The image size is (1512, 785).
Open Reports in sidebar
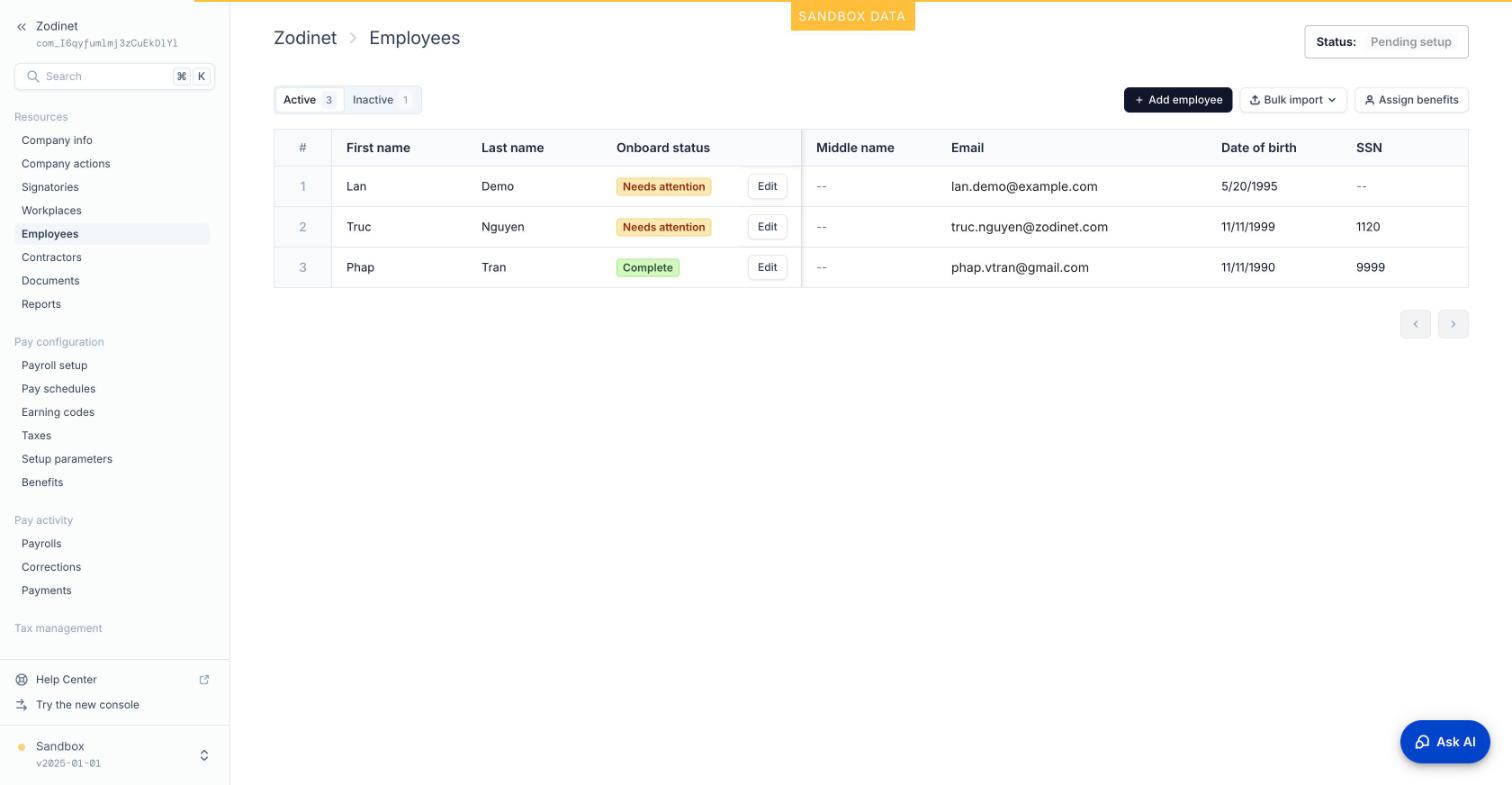tap(41, 304)
